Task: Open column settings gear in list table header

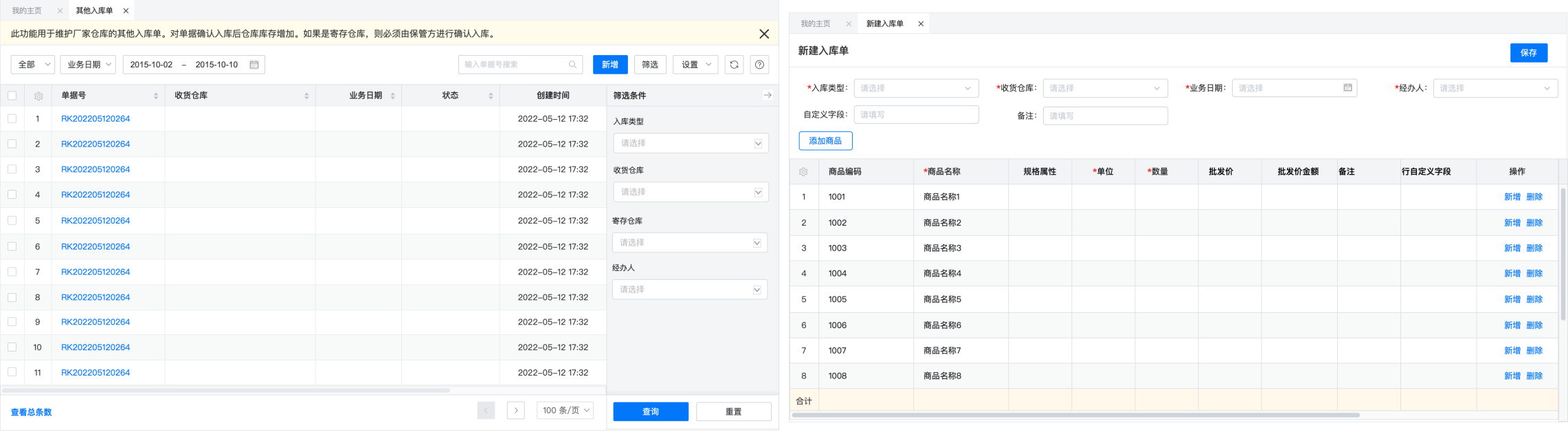Action: click(38, 96)
